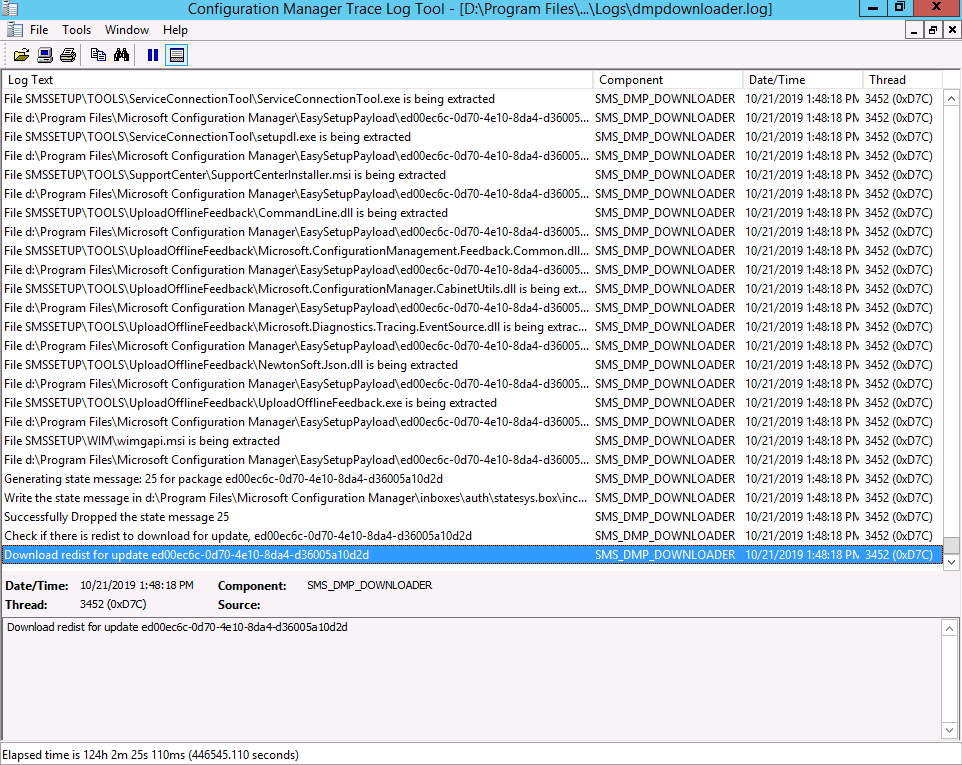Click log list scrollbar down arrow
The height and width of the screenshot is (765, 962).
click(951, 562)
